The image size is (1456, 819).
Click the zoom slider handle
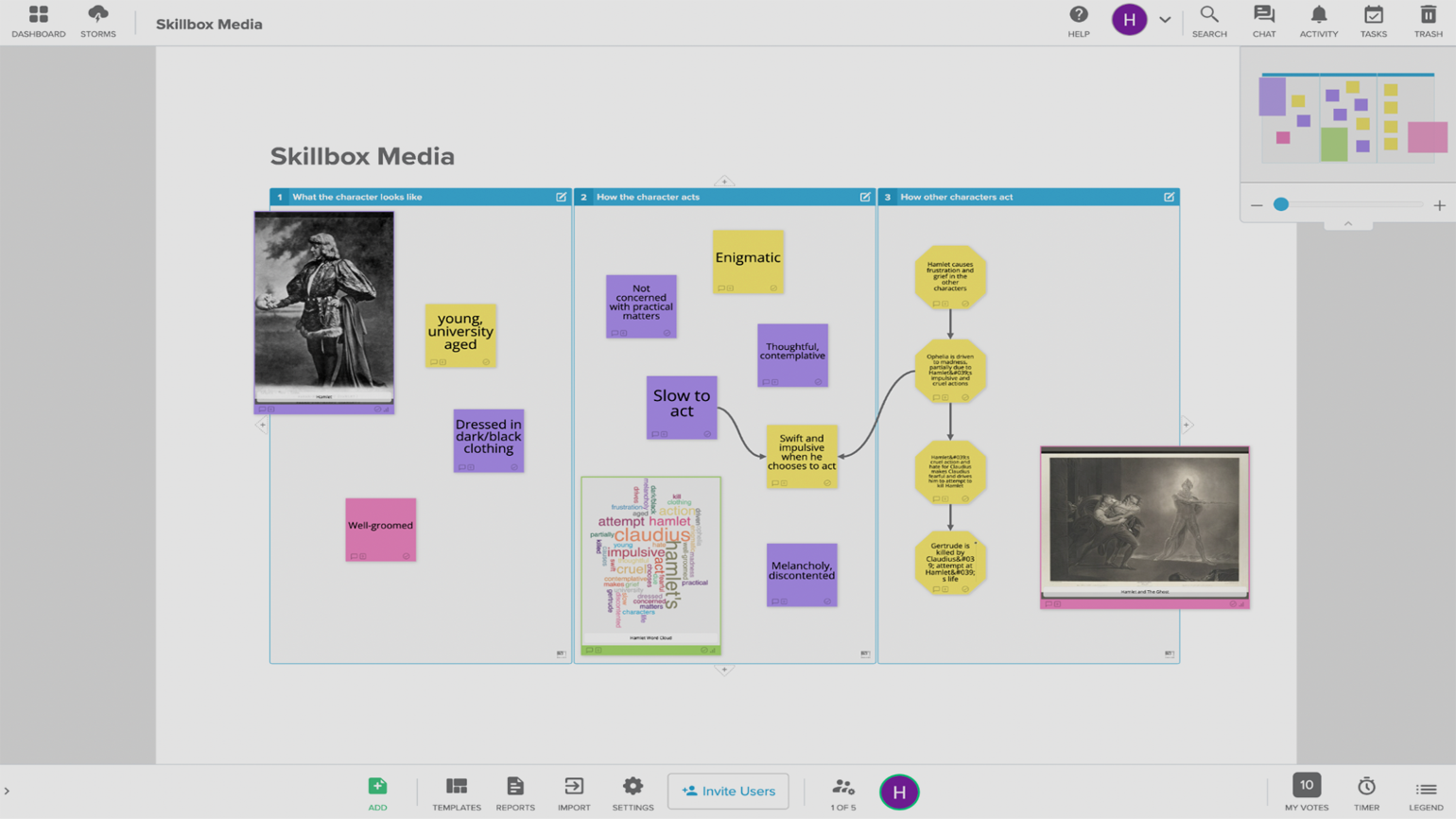1281,204
